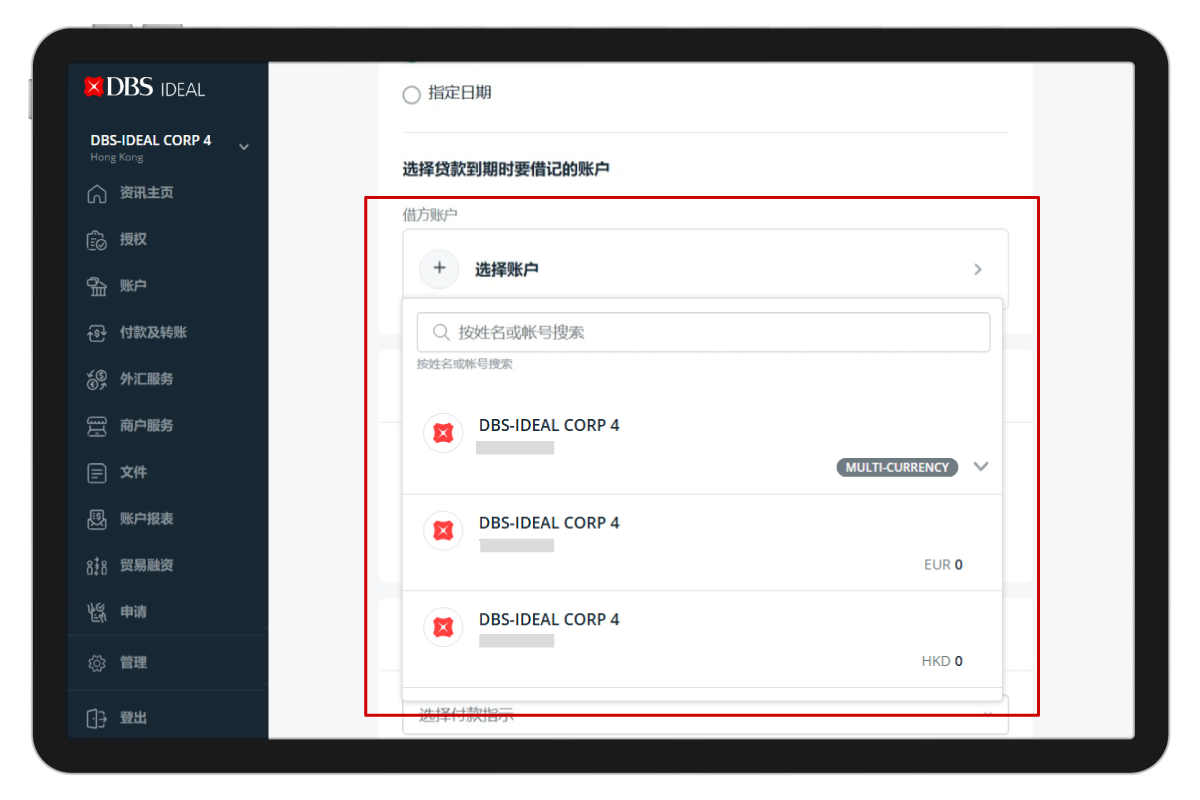Click the 付款及转账 transfer icon
Screen dimensions: 1200x800
97,333
